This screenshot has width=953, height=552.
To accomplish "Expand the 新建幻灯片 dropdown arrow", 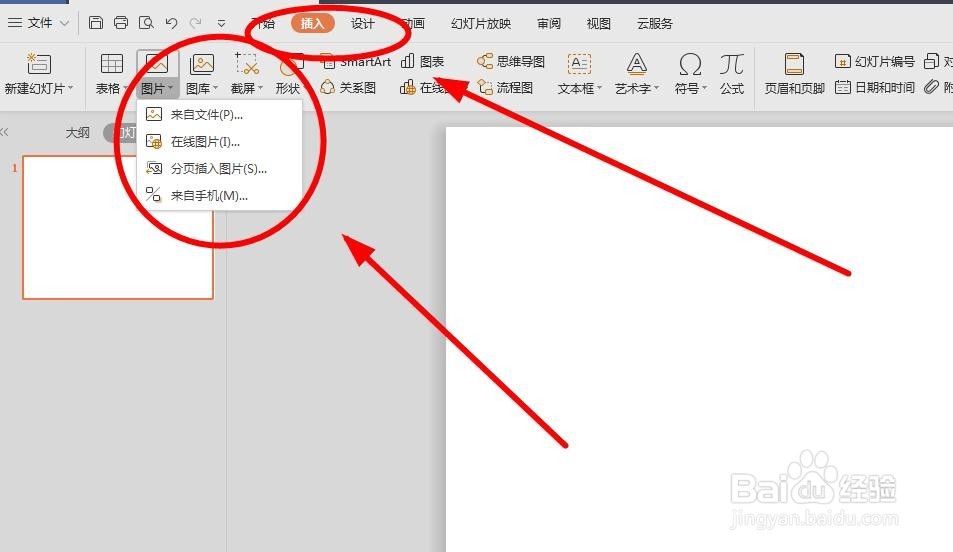I will click(71, 88).
